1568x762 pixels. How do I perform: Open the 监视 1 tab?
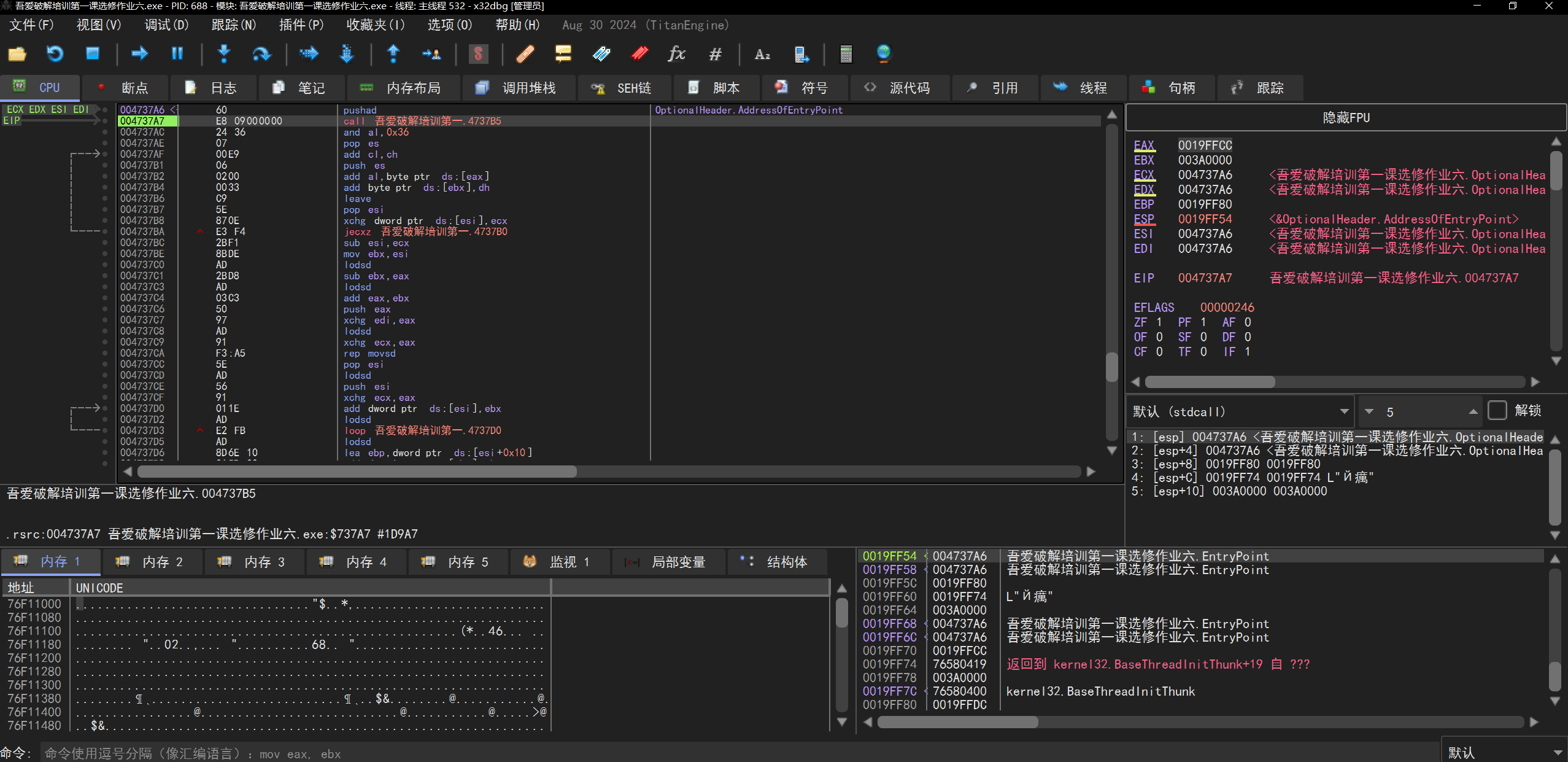tap(559, 562)
